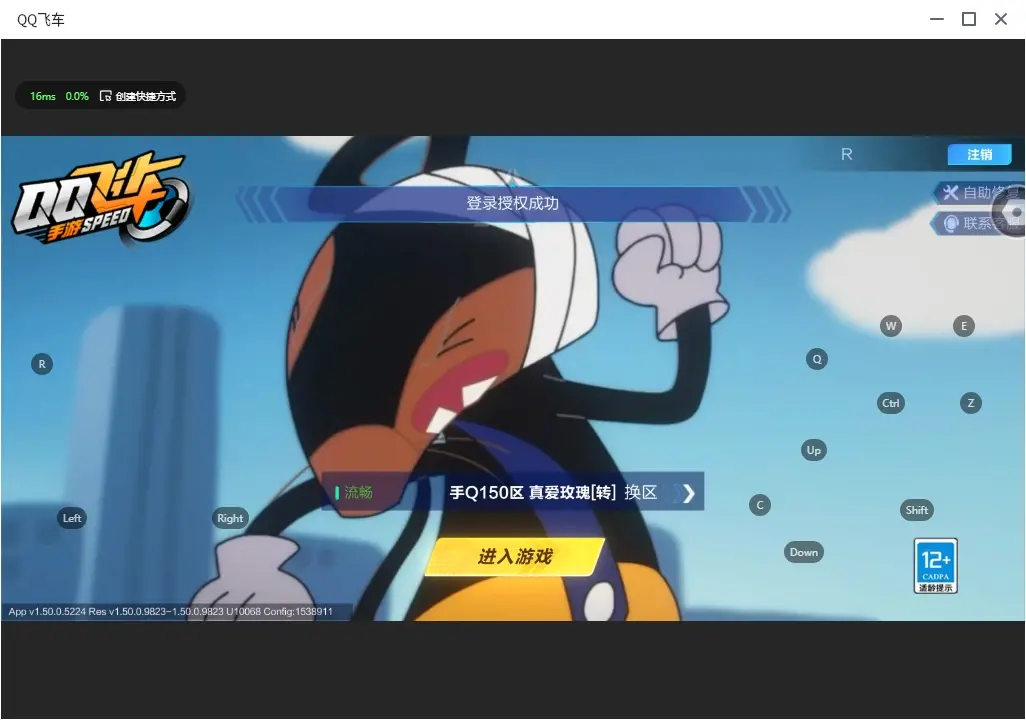Tap the Z key overlay

971,403
